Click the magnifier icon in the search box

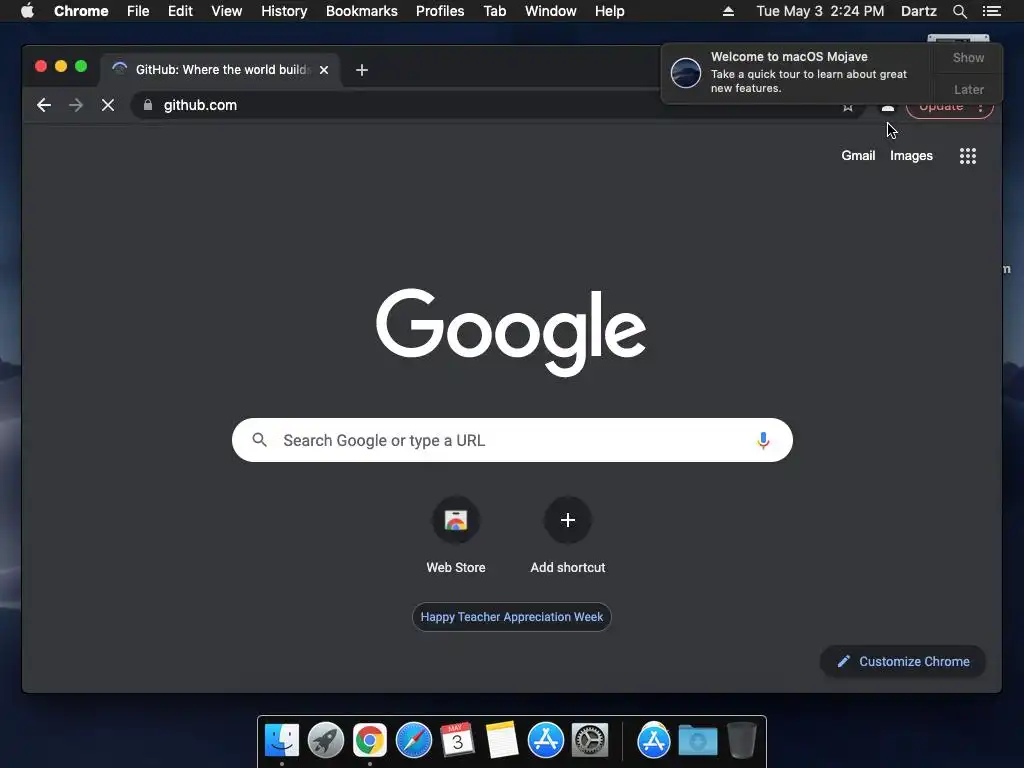coord(259,440)
